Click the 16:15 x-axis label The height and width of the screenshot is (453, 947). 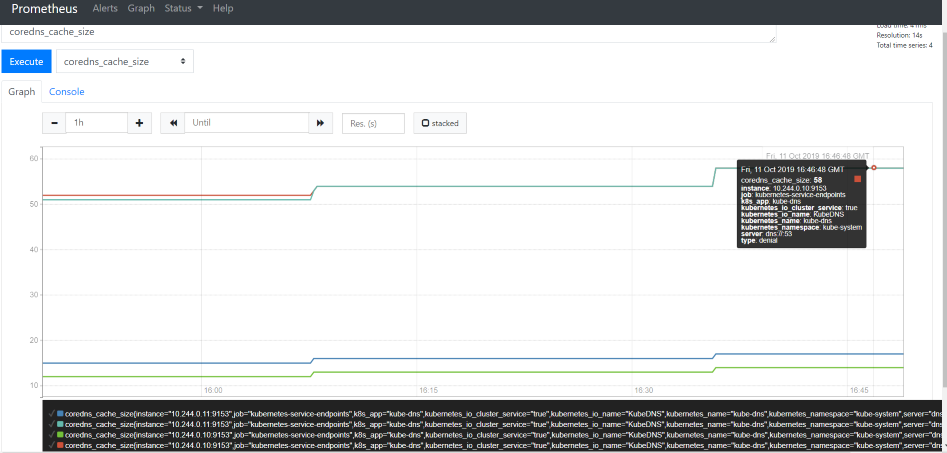coord(428,391)
